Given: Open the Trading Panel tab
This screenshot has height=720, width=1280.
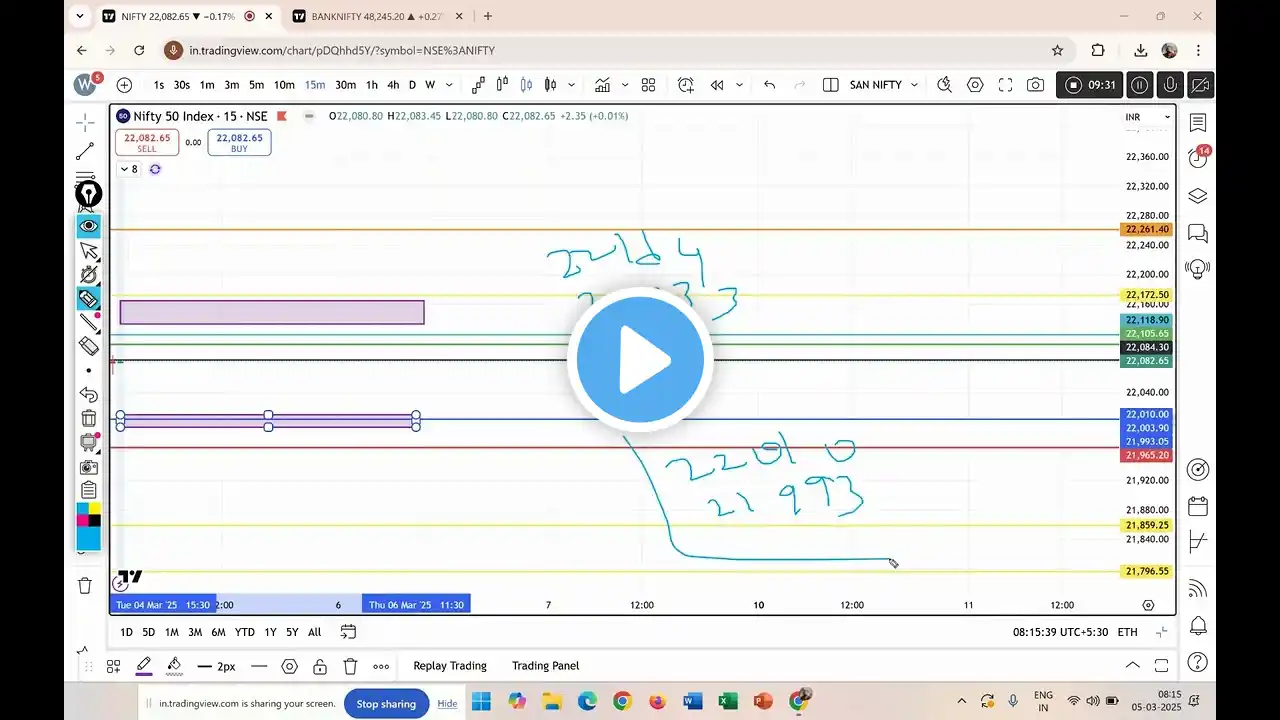Looking at the screenshot, I should tap(546, 666).
